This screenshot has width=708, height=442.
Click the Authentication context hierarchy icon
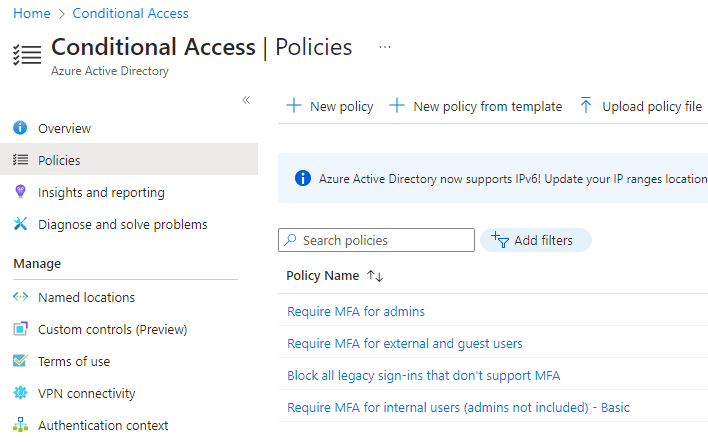click(20, 425)
